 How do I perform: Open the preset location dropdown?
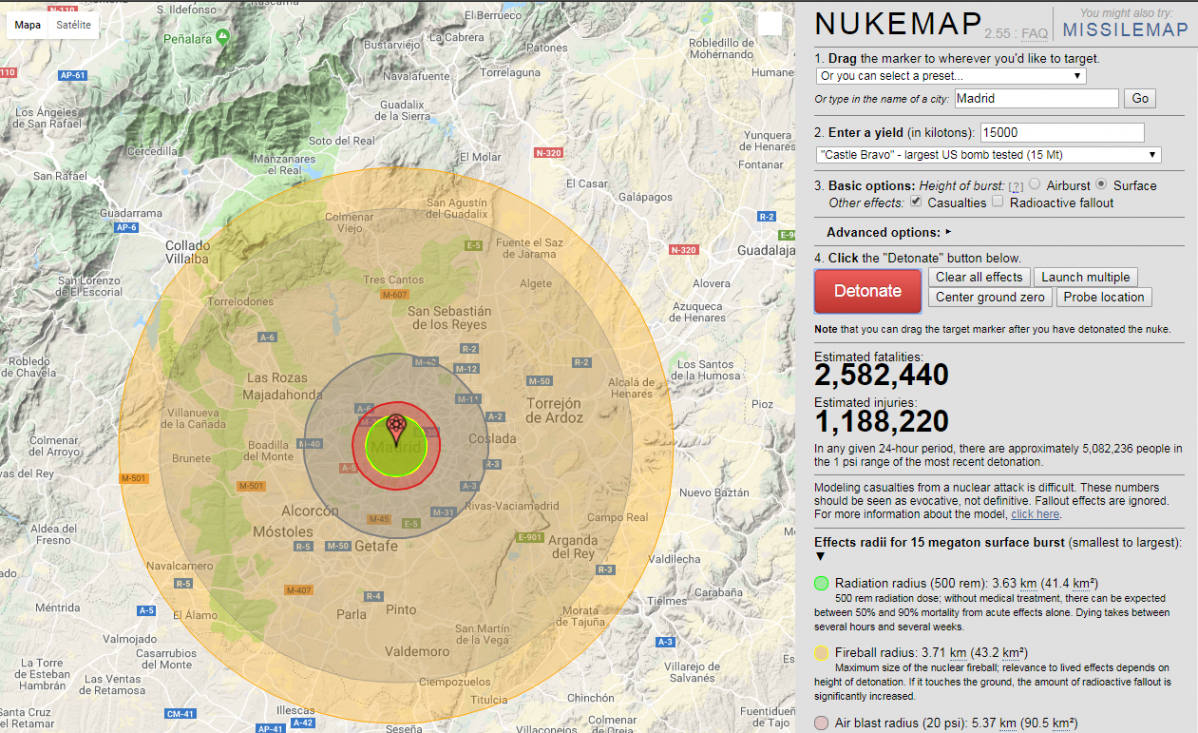tap(950, 76)
